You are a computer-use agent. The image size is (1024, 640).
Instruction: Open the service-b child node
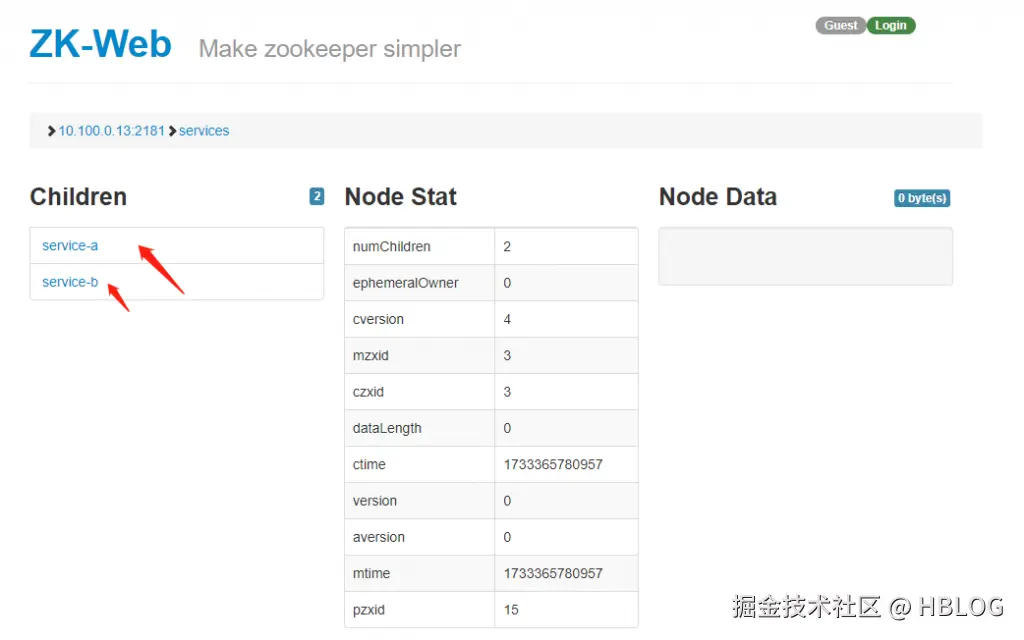tap(70, 282)
